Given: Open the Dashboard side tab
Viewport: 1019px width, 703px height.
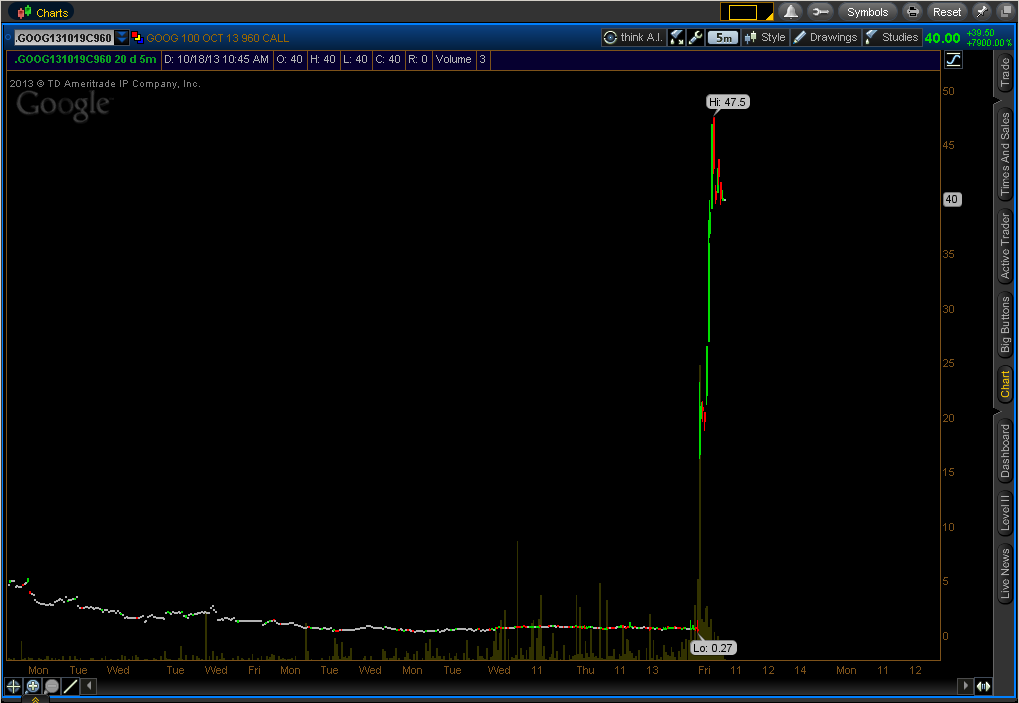Looking at the screenshot, I should pos(1005,451).
